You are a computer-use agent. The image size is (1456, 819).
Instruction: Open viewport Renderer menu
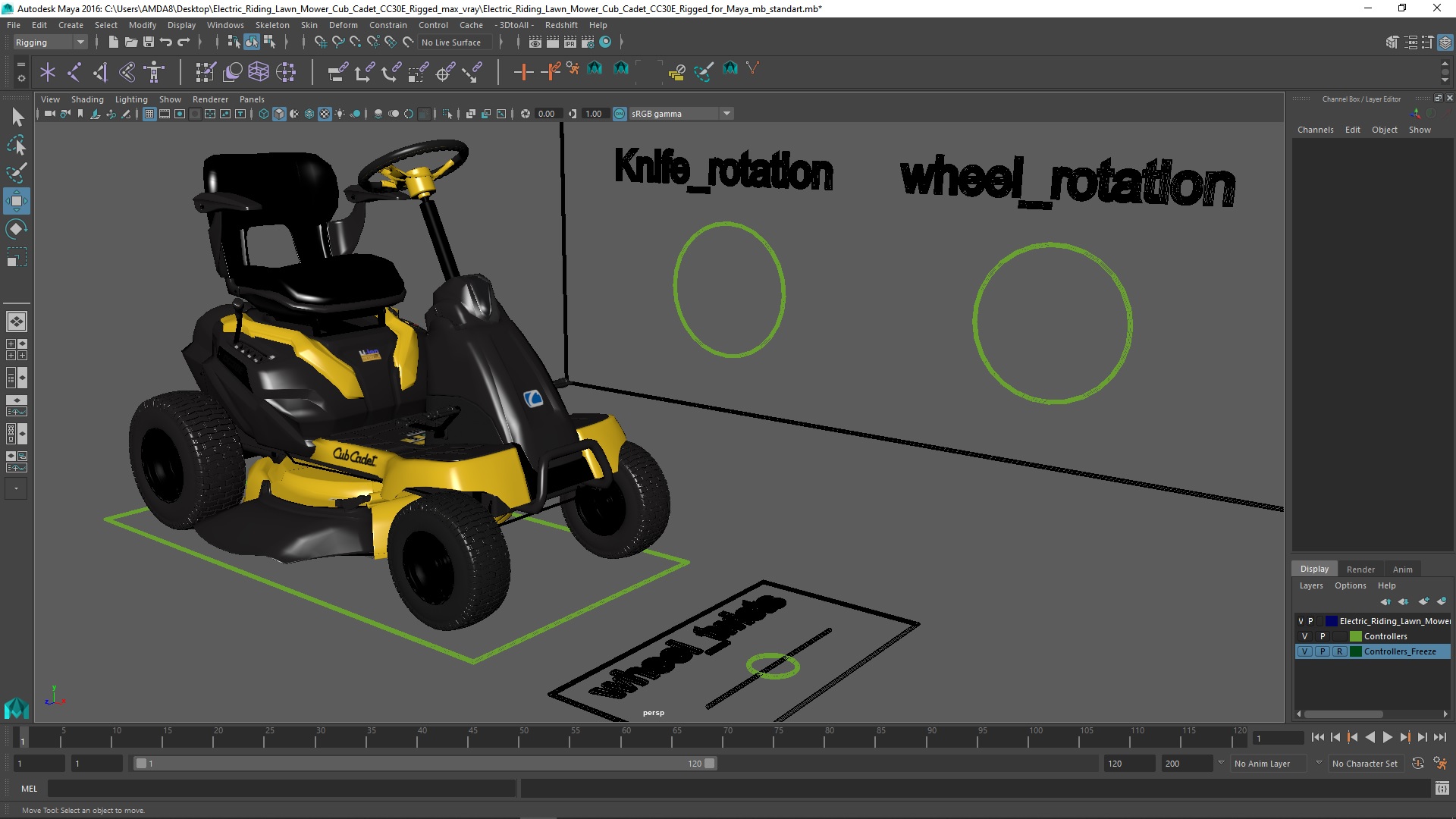(x=210, y=99)
